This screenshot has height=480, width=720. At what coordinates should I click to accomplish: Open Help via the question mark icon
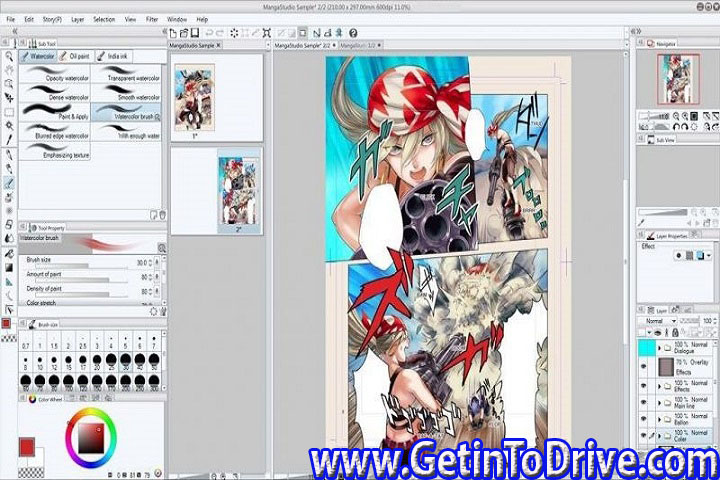pos(353,33)
